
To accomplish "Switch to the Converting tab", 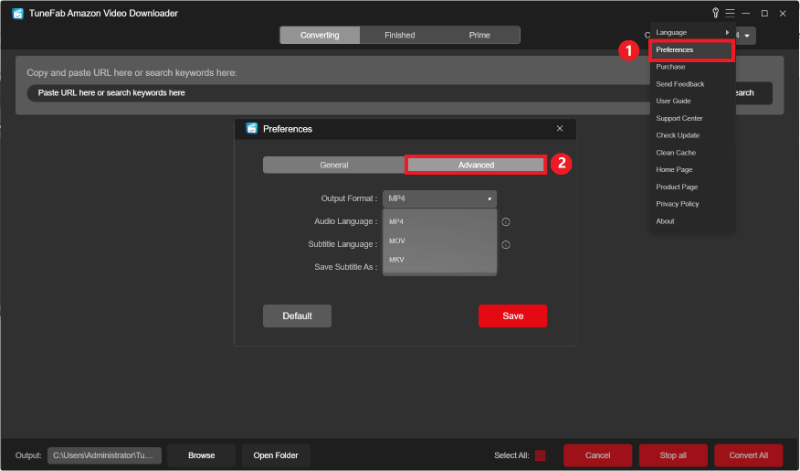I will [x=319, y=35].
